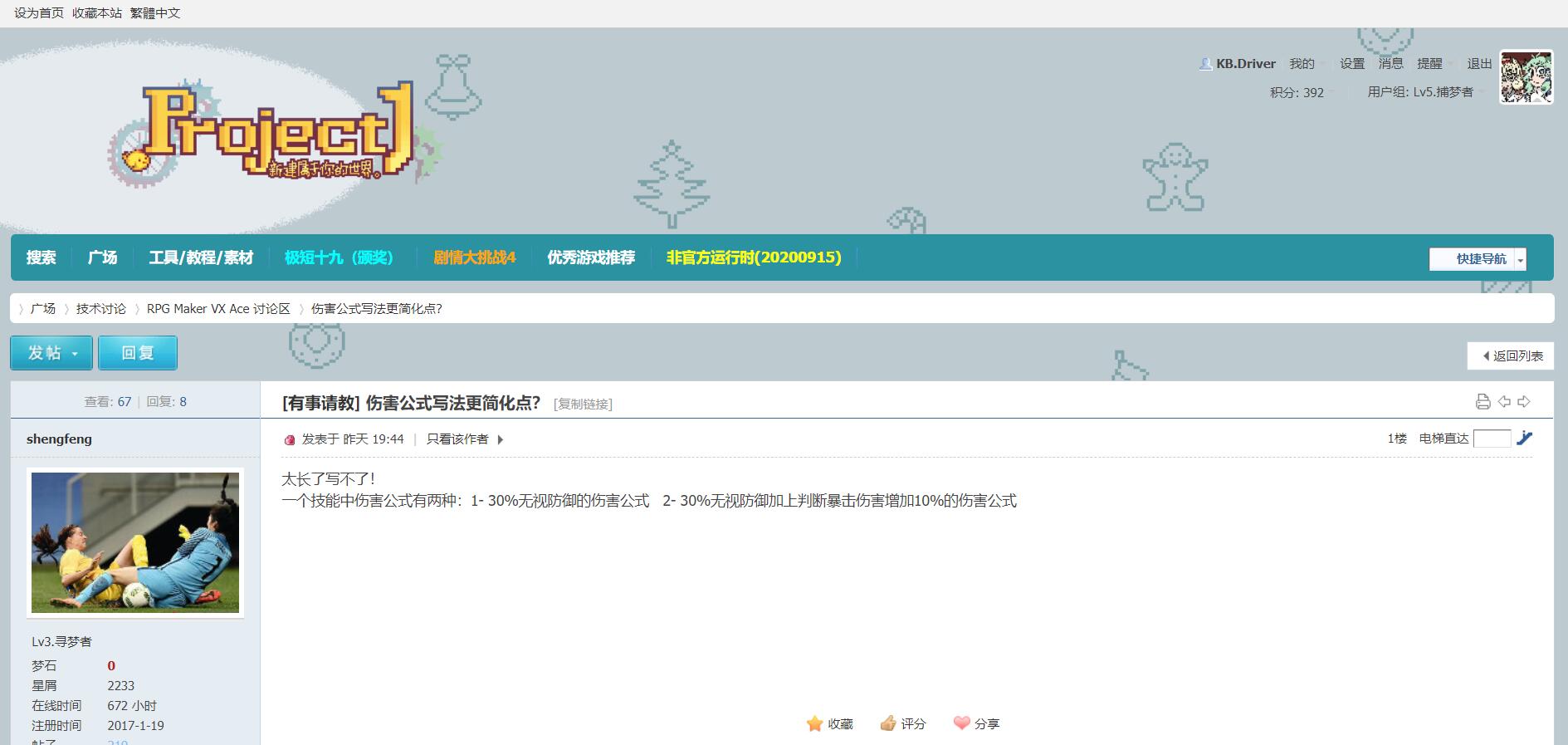Viewport: 1568px width, 745px height.
Task: Click 用户组: Lv5.捕梦者 link
Action: click(x=1420, y=92)
